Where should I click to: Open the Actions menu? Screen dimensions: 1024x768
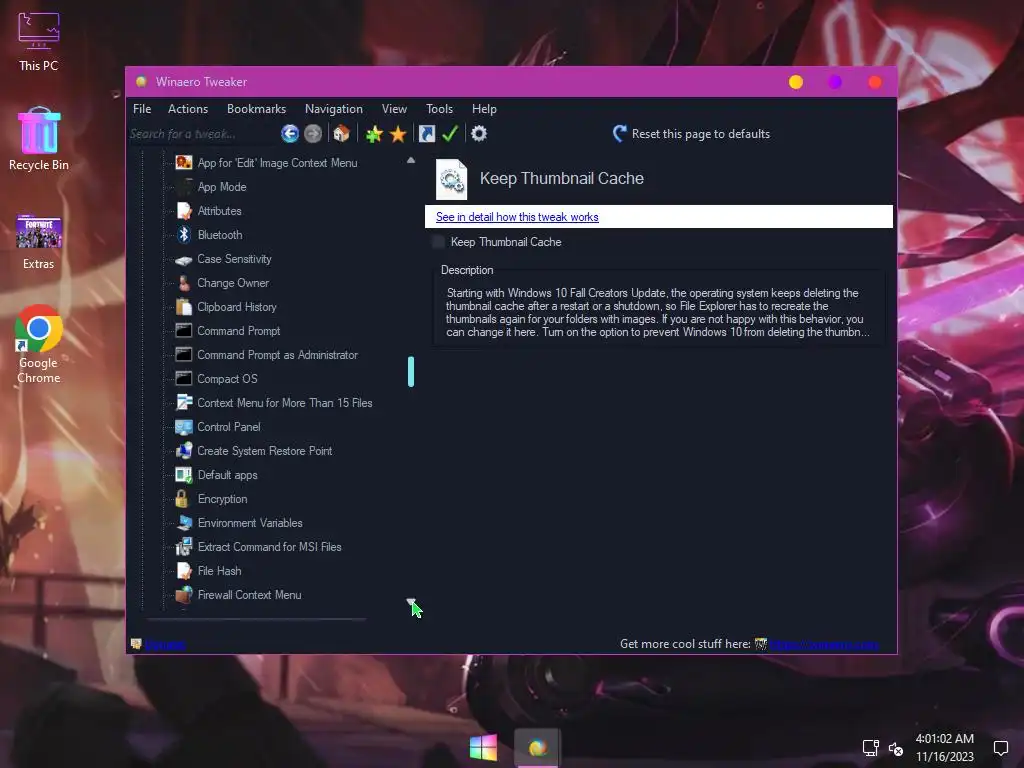[188, 109]
